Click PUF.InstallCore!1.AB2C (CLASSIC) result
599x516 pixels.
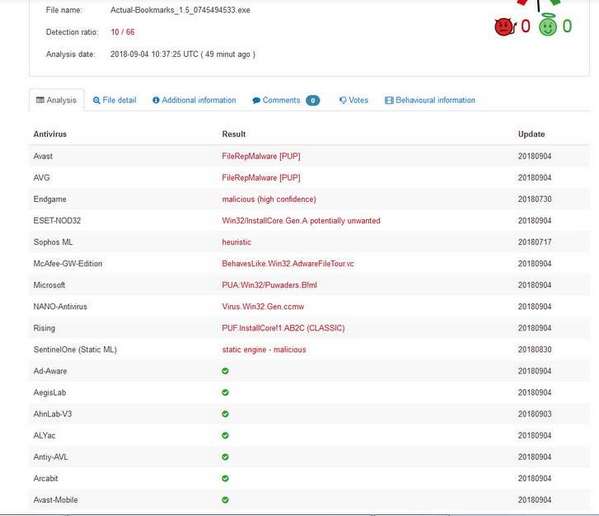[283, 328]
